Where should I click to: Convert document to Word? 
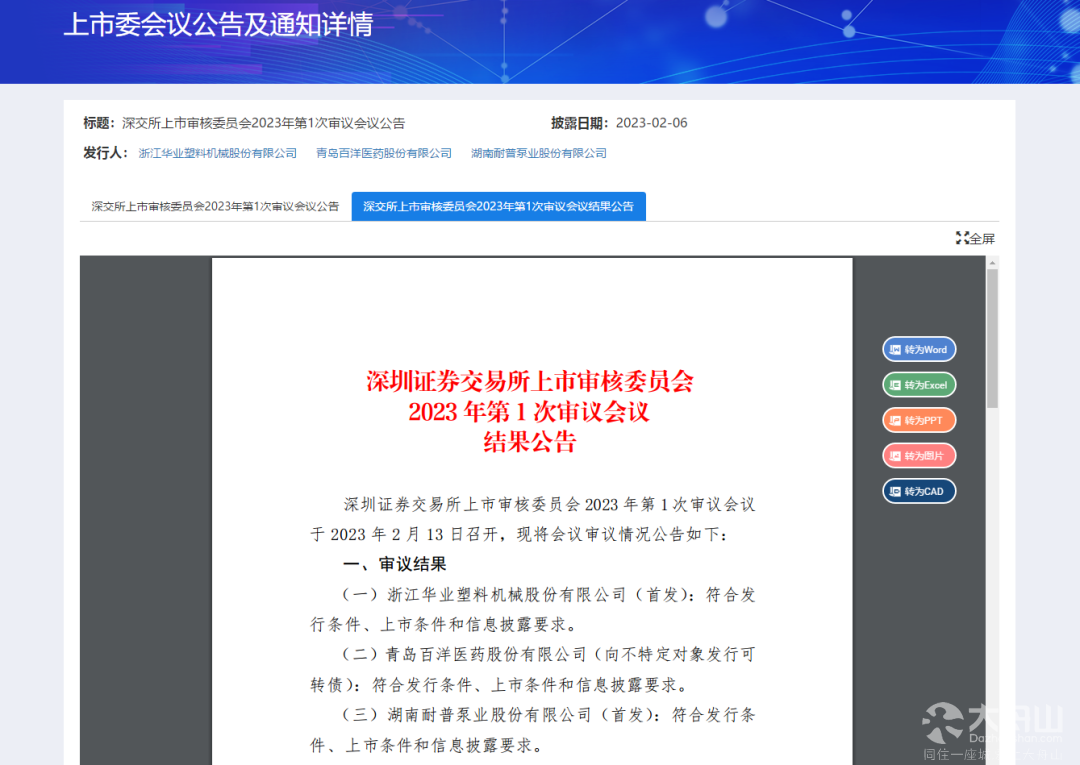tap(920, 350)
